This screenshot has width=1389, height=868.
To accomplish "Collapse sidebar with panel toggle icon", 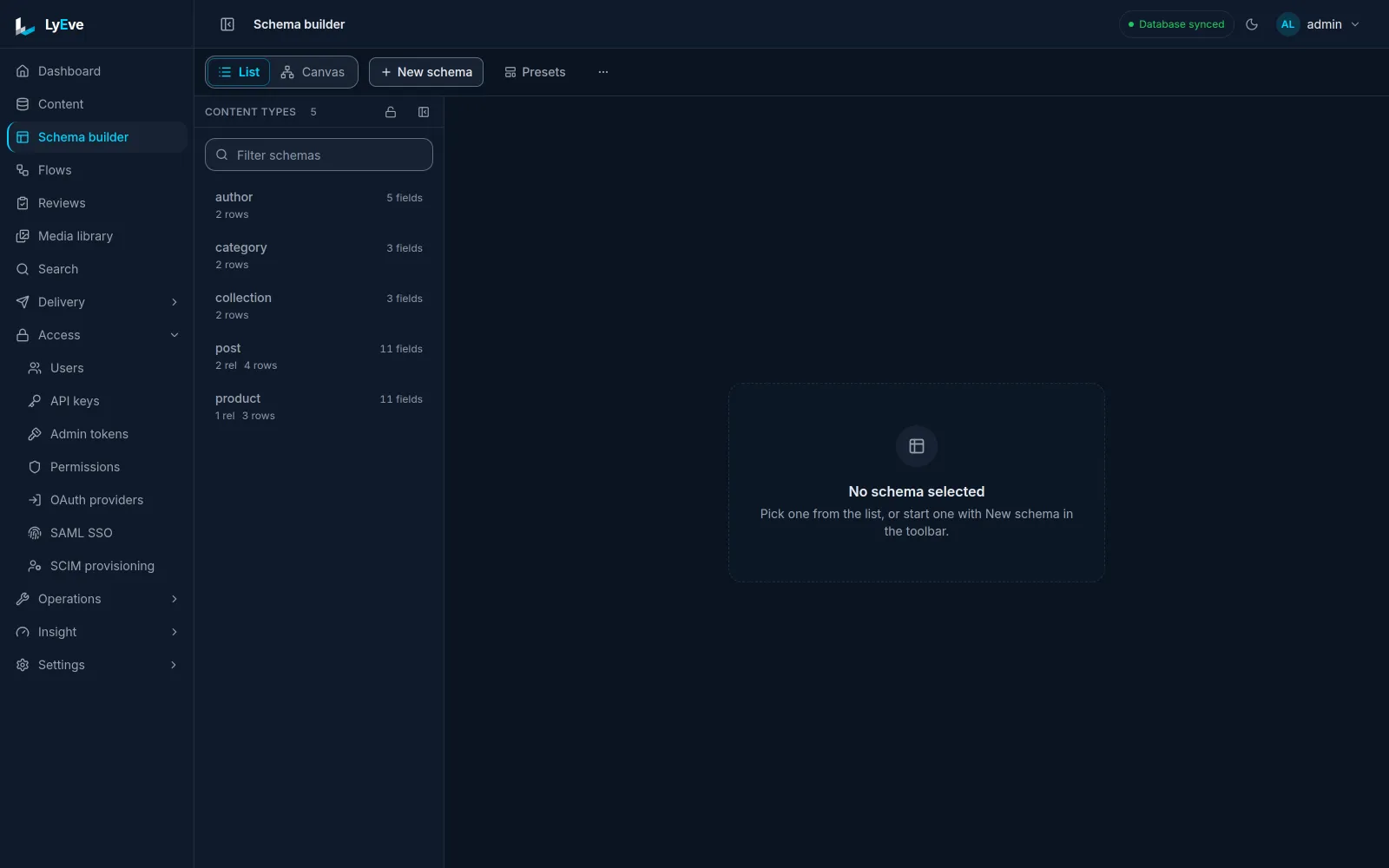I will tap(227, 24).
